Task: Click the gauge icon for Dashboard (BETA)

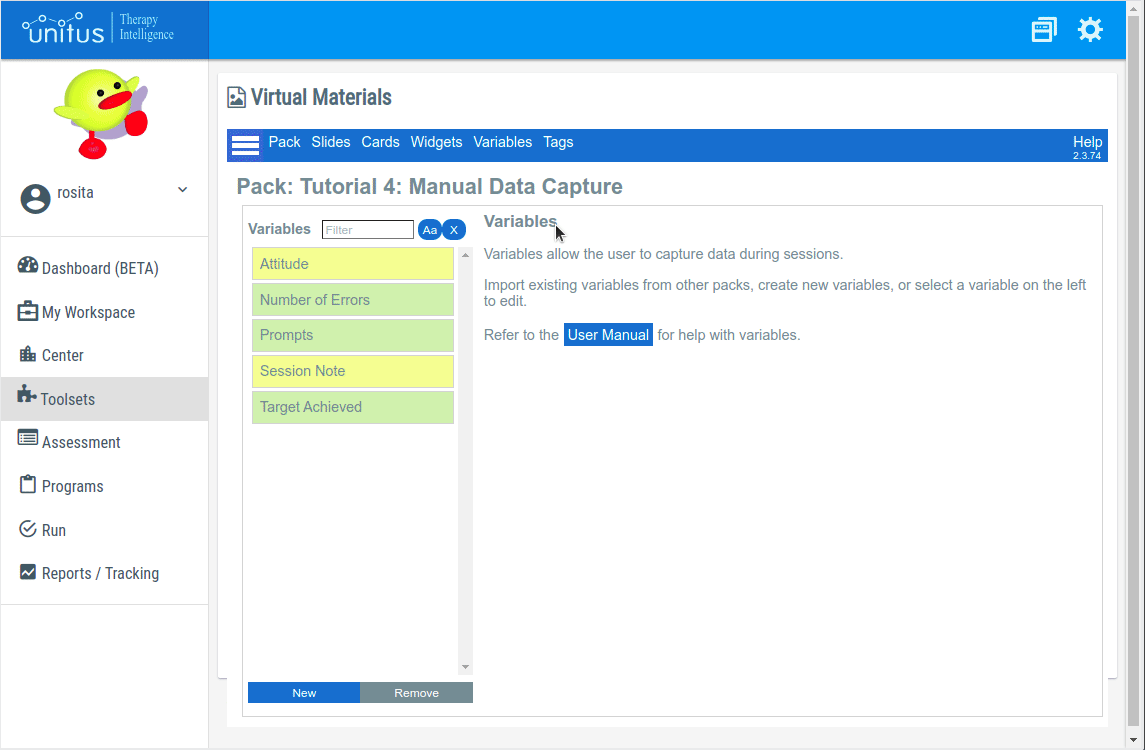Action: 27,267
